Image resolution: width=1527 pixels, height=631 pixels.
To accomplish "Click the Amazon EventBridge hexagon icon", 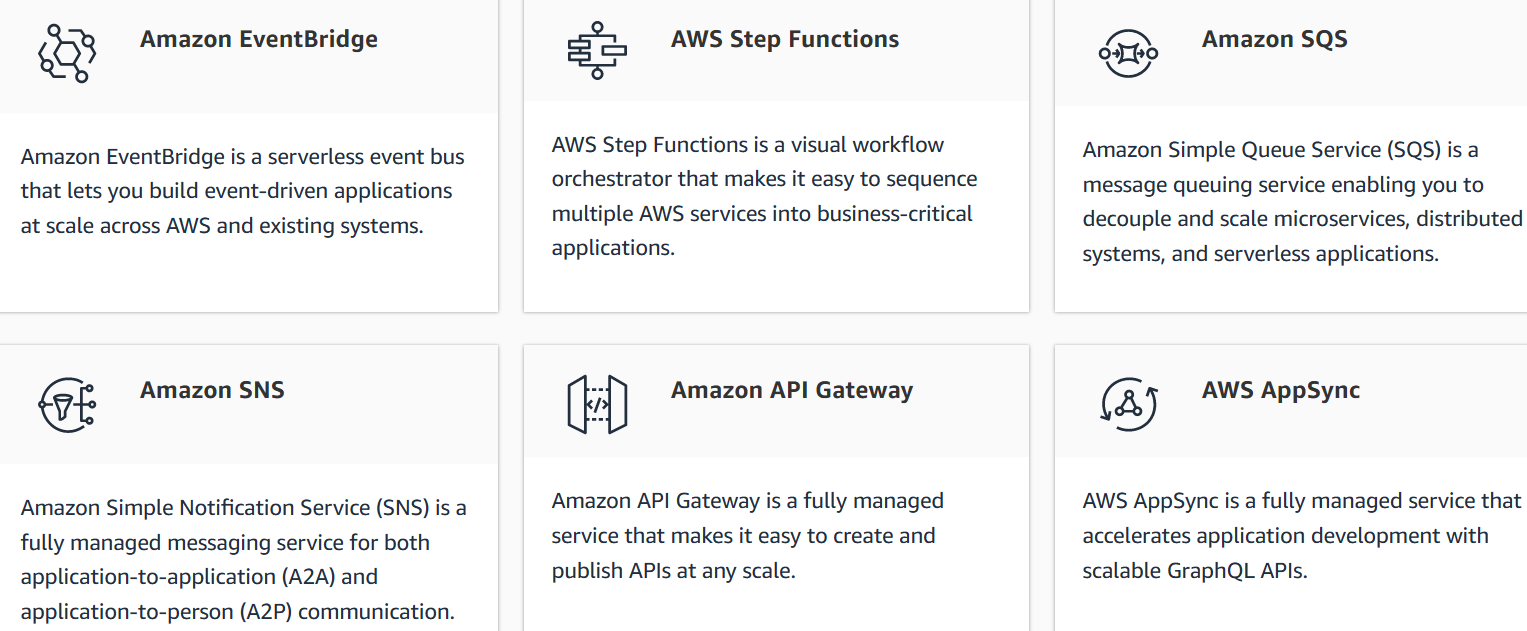I will (67, 52).
